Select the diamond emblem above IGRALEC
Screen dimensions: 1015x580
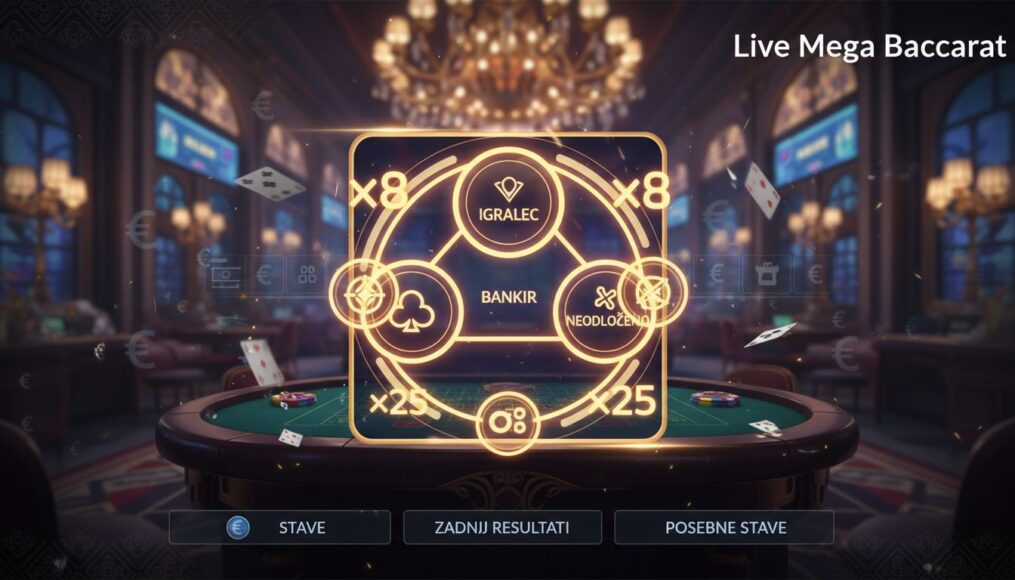[508, 188]
